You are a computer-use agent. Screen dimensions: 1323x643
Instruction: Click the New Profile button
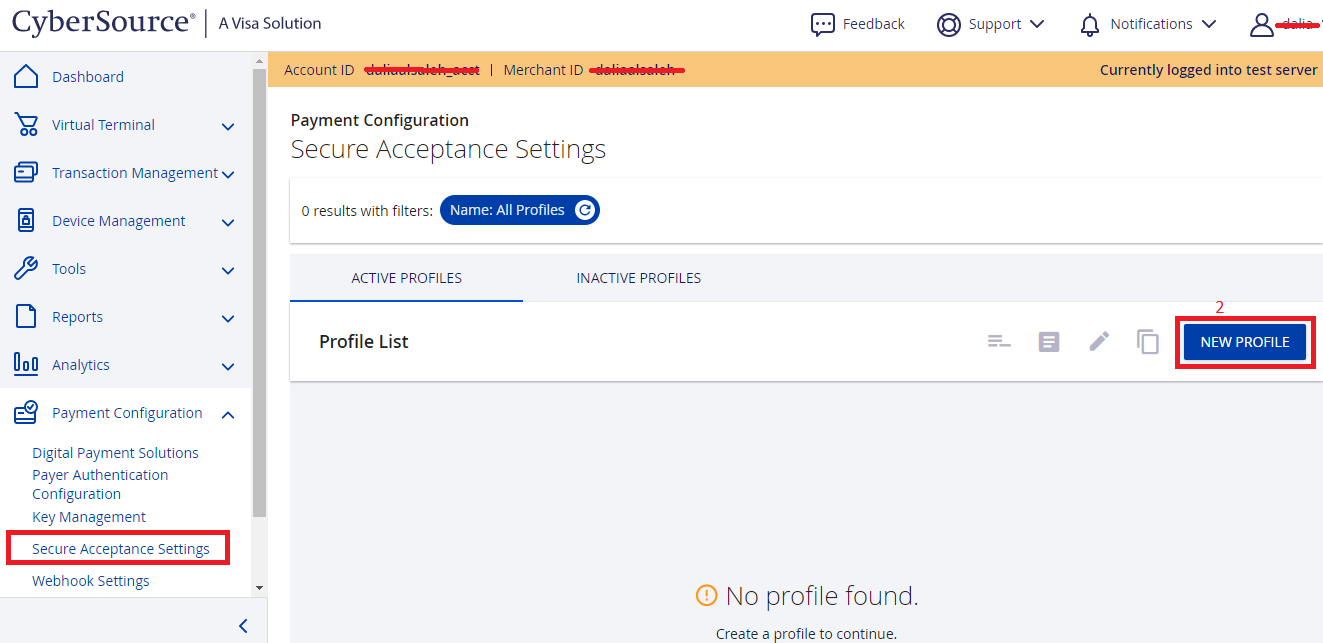[x=1245, y=342]
